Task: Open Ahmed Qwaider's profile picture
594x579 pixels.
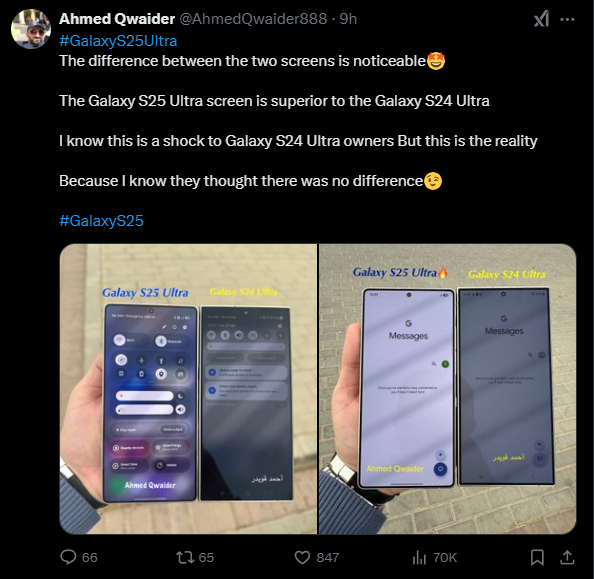Action: (31, 29)
